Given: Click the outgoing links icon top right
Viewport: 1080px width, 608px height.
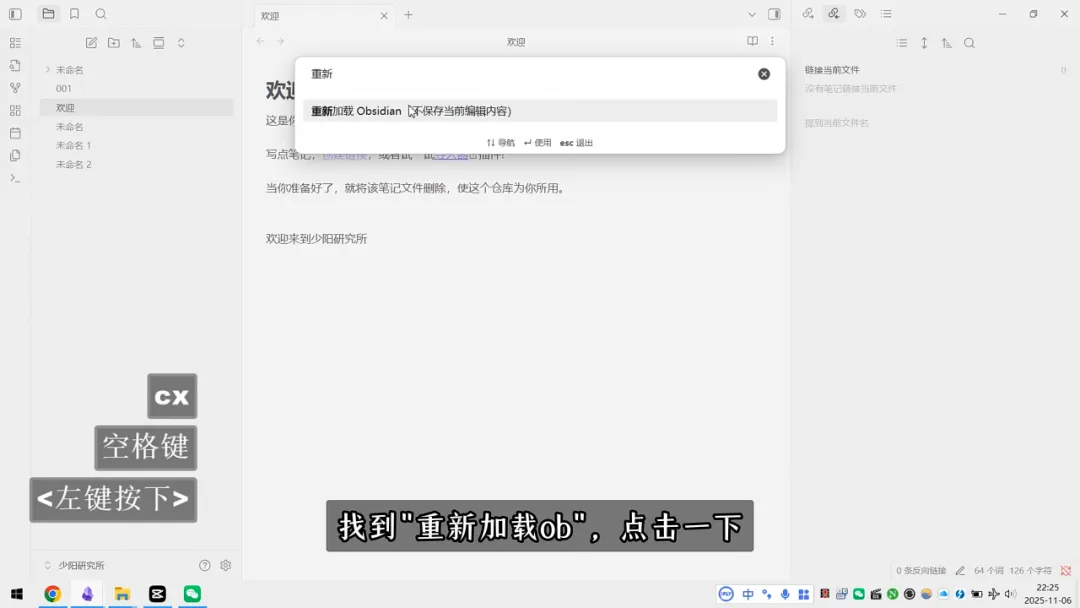Looking at the screenshot, I should [807, 14].
